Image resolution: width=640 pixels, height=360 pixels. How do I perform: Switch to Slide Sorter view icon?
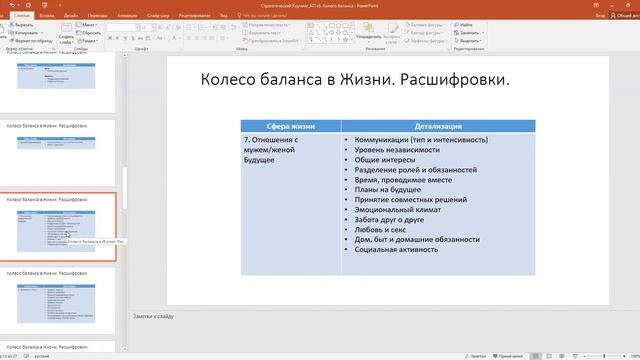click(549, 356)
